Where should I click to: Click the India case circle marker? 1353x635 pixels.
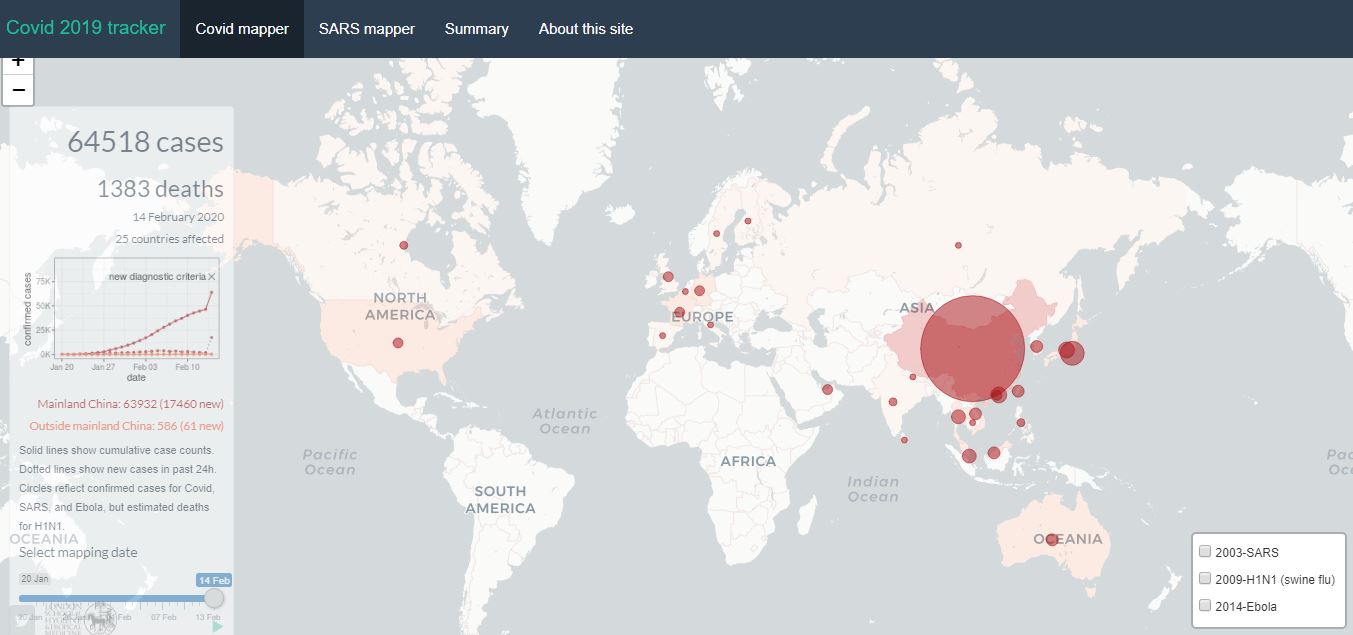(893, 402)
